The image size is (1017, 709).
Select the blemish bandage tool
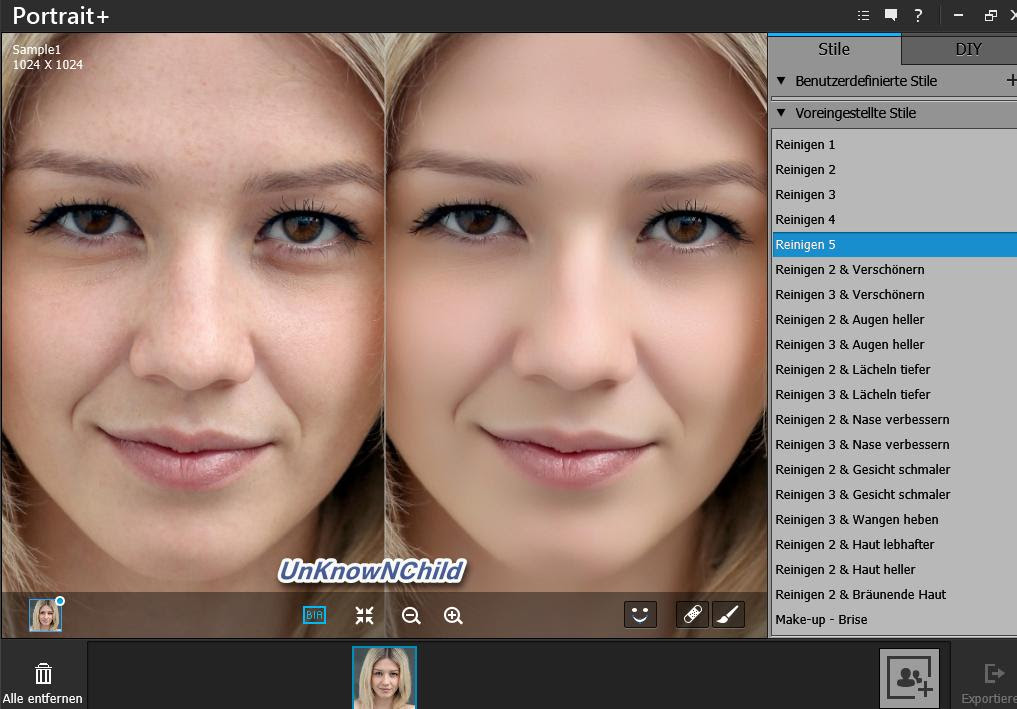coord(692,614)
